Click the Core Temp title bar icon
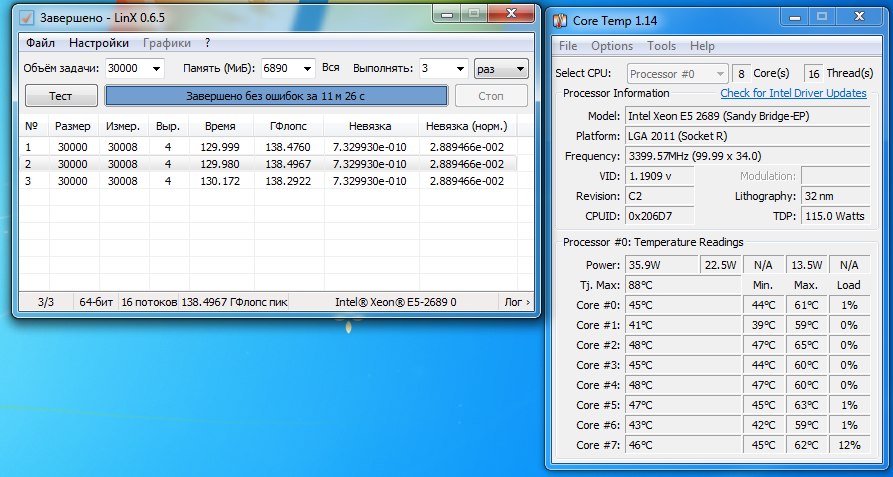 point(560,21)
